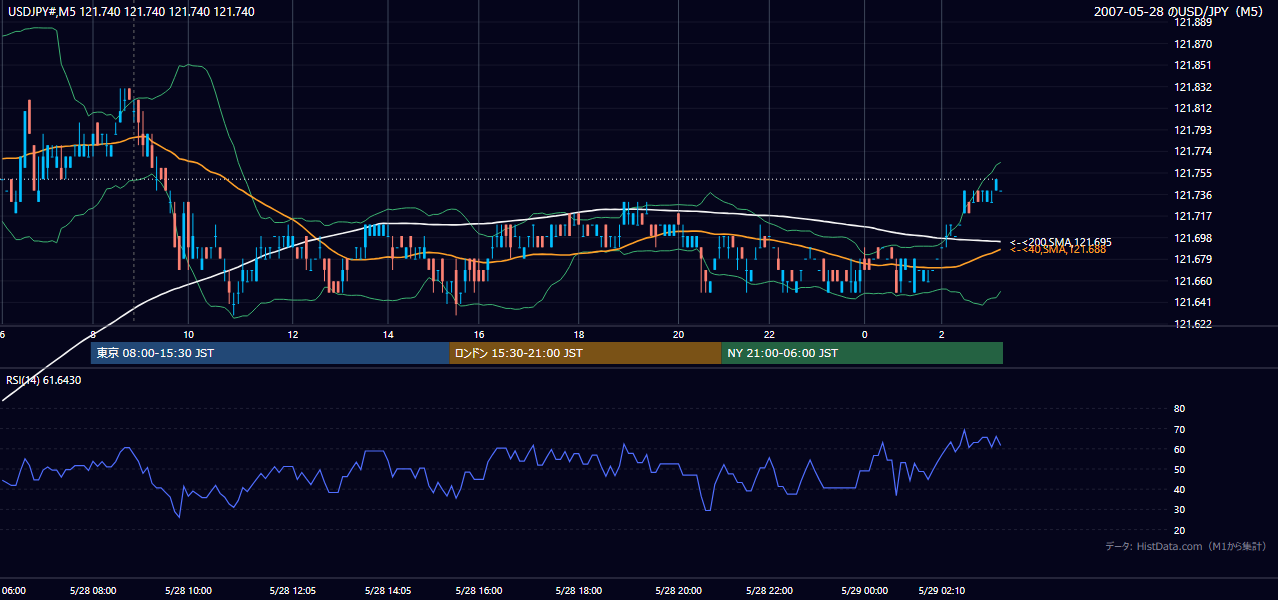Click hour marker 22 under price chart
The image size is (1278, 600).
click(x=770, y=334)
